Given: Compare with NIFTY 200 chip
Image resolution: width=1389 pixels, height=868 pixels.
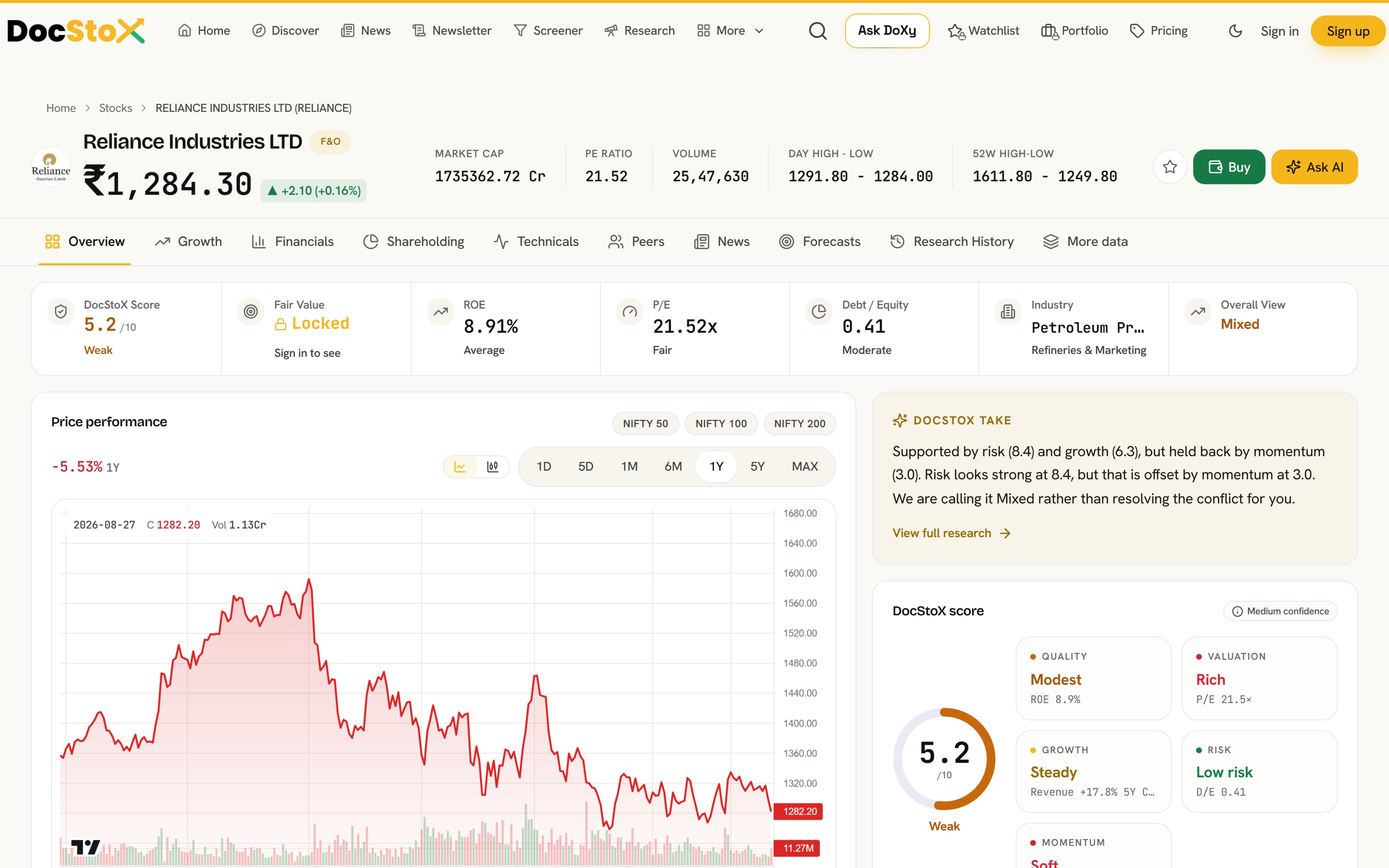Looking at the screenshot, I should [x=799, y=424].
